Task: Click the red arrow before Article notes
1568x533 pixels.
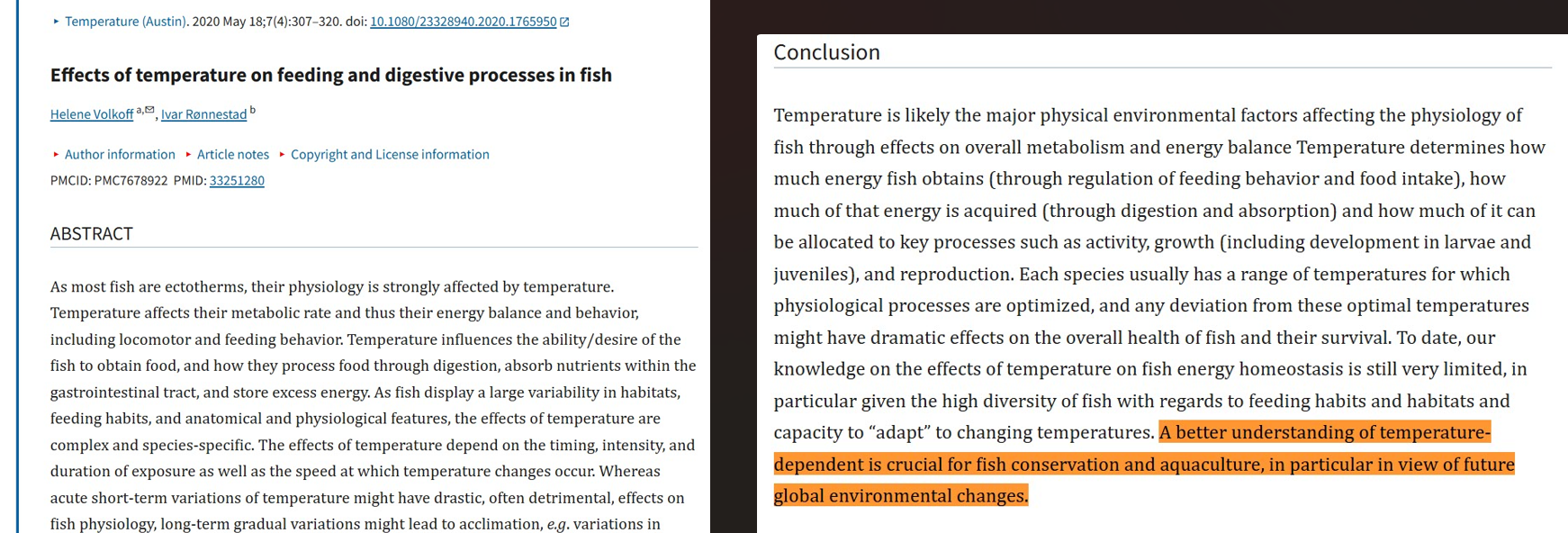Action: (x=188, y=154)
